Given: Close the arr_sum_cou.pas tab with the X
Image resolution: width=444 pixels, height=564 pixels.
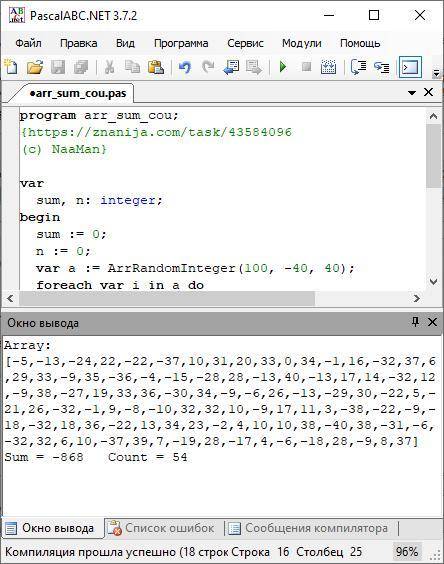Looking at the screenshot, I should (x=428, y=92).
